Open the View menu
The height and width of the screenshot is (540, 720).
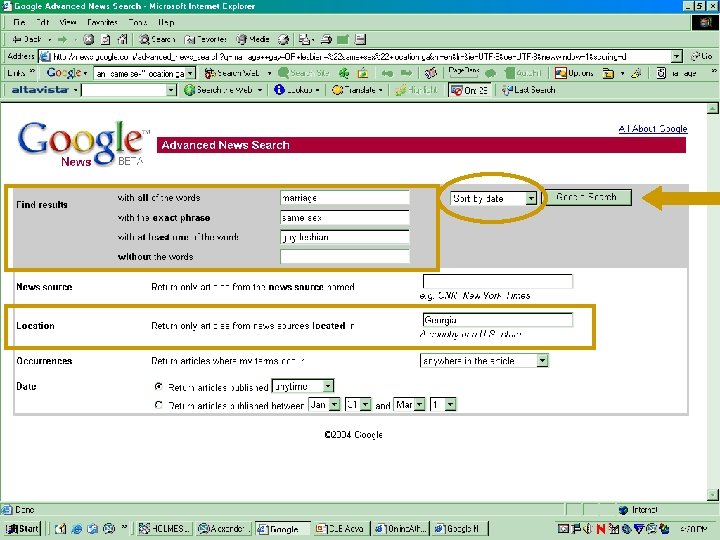[68, 22]
